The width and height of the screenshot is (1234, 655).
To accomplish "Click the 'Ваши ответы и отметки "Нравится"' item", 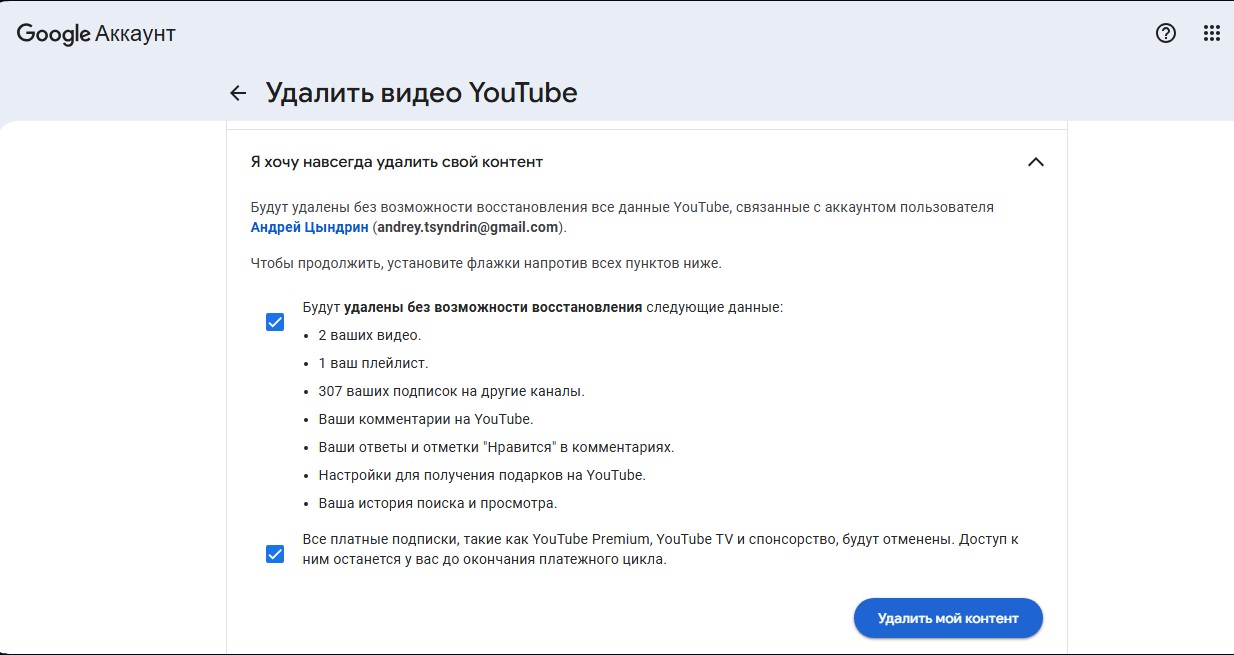I will pos(496,447).
